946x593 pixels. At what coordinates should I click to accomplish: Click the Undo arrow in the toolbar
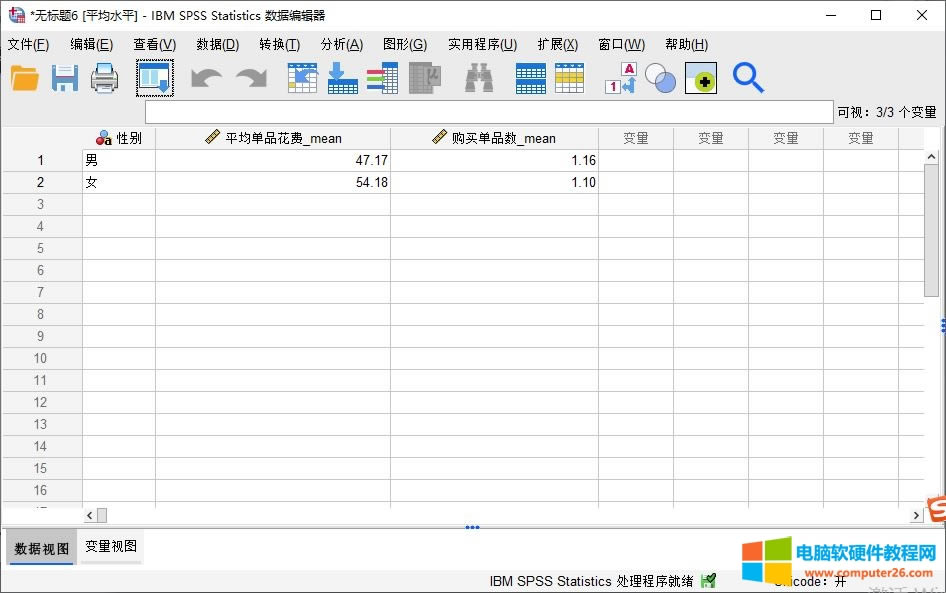tap(206, 78)
